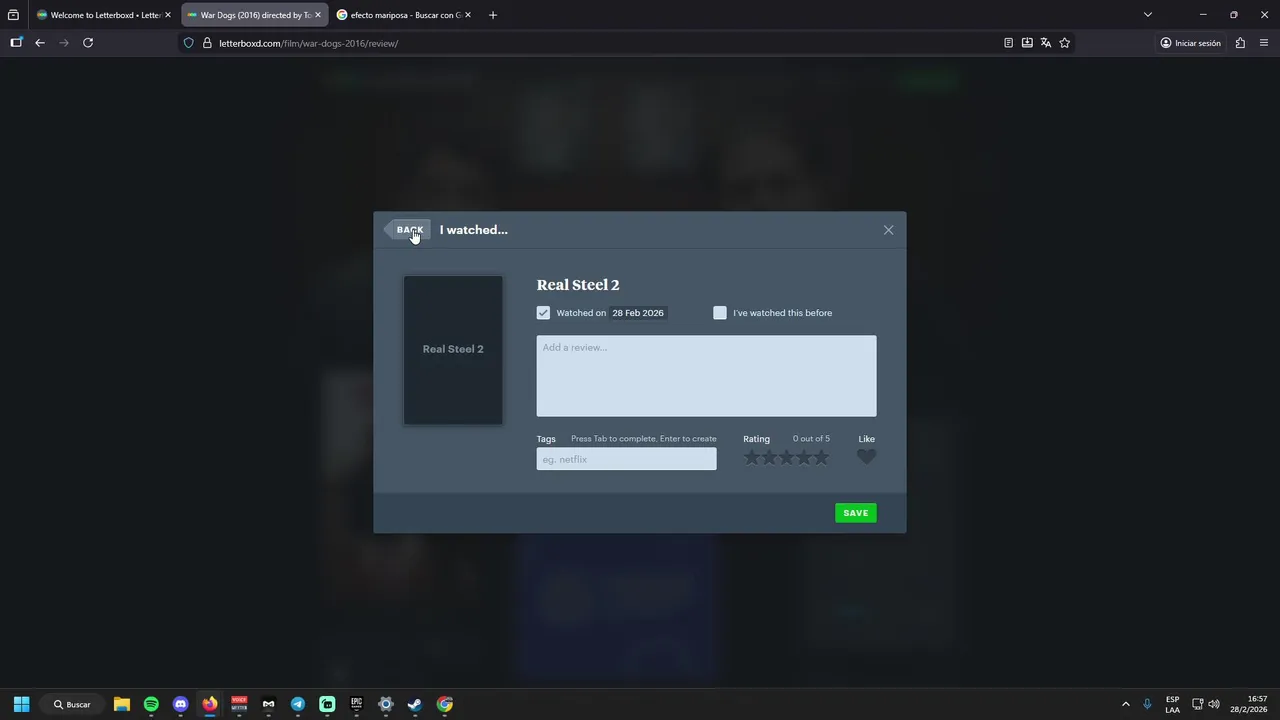1280x720 pixels.
Task: Click the 'ESP LAA' language indicator
Action: pyautogui.click(x=1172, y=704)
